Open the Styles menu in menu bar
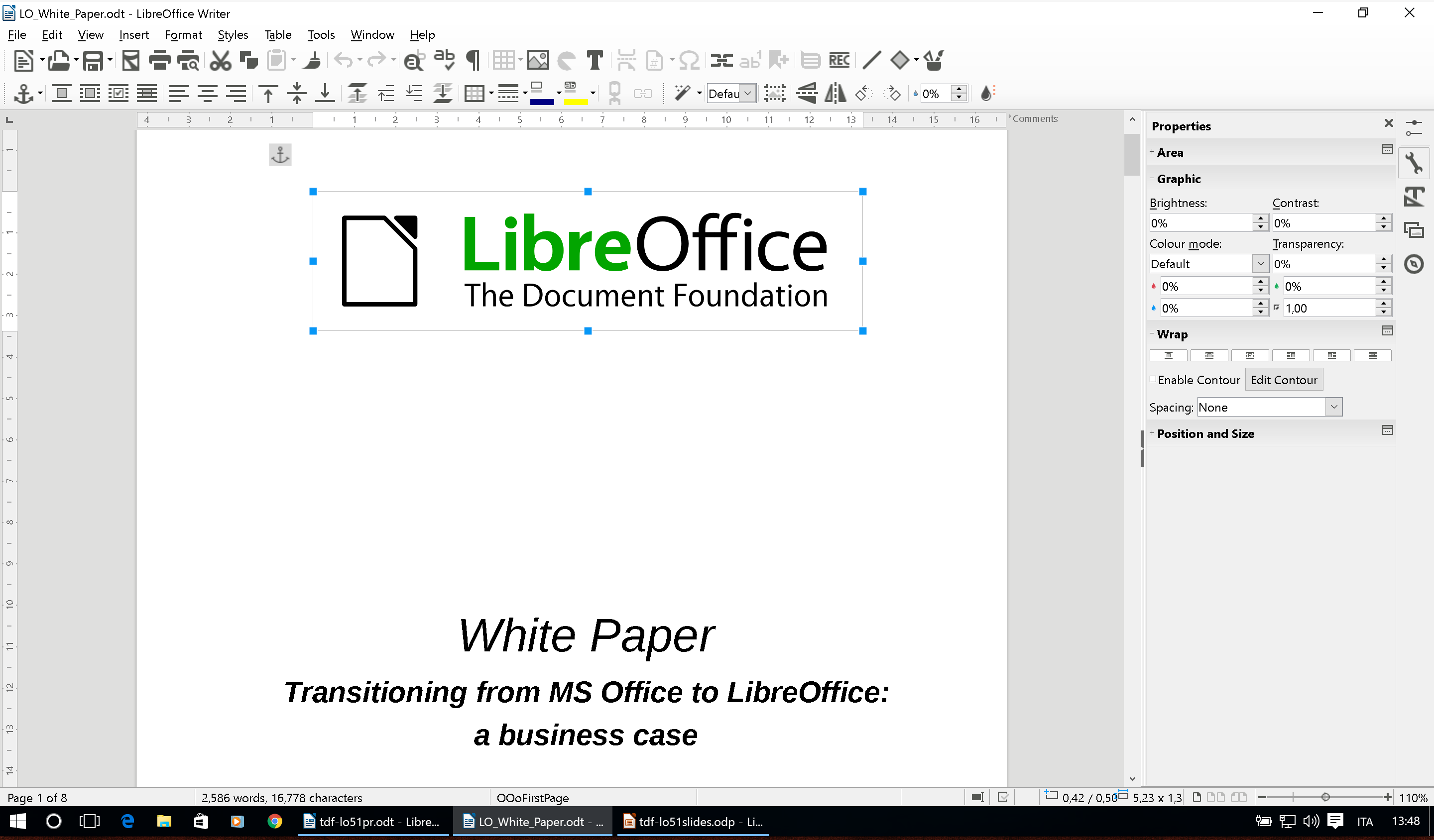The image size is (1434, 840). point(232,34)
